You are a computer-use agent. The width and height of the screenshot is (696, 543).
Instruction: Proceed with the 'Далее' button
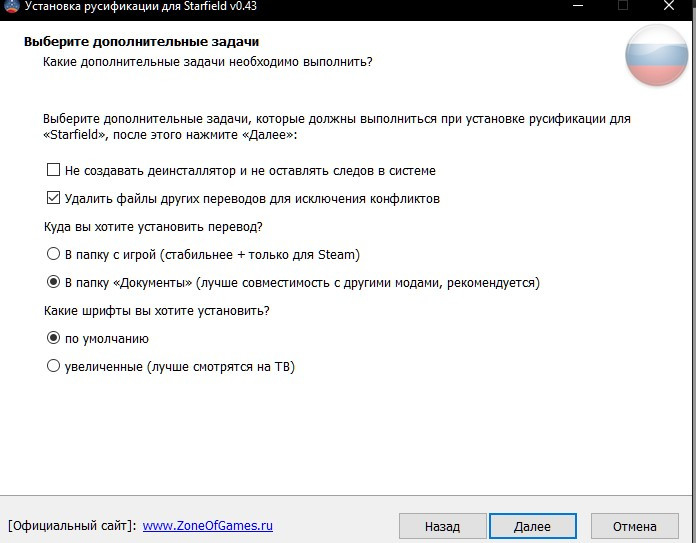point(532,526)
